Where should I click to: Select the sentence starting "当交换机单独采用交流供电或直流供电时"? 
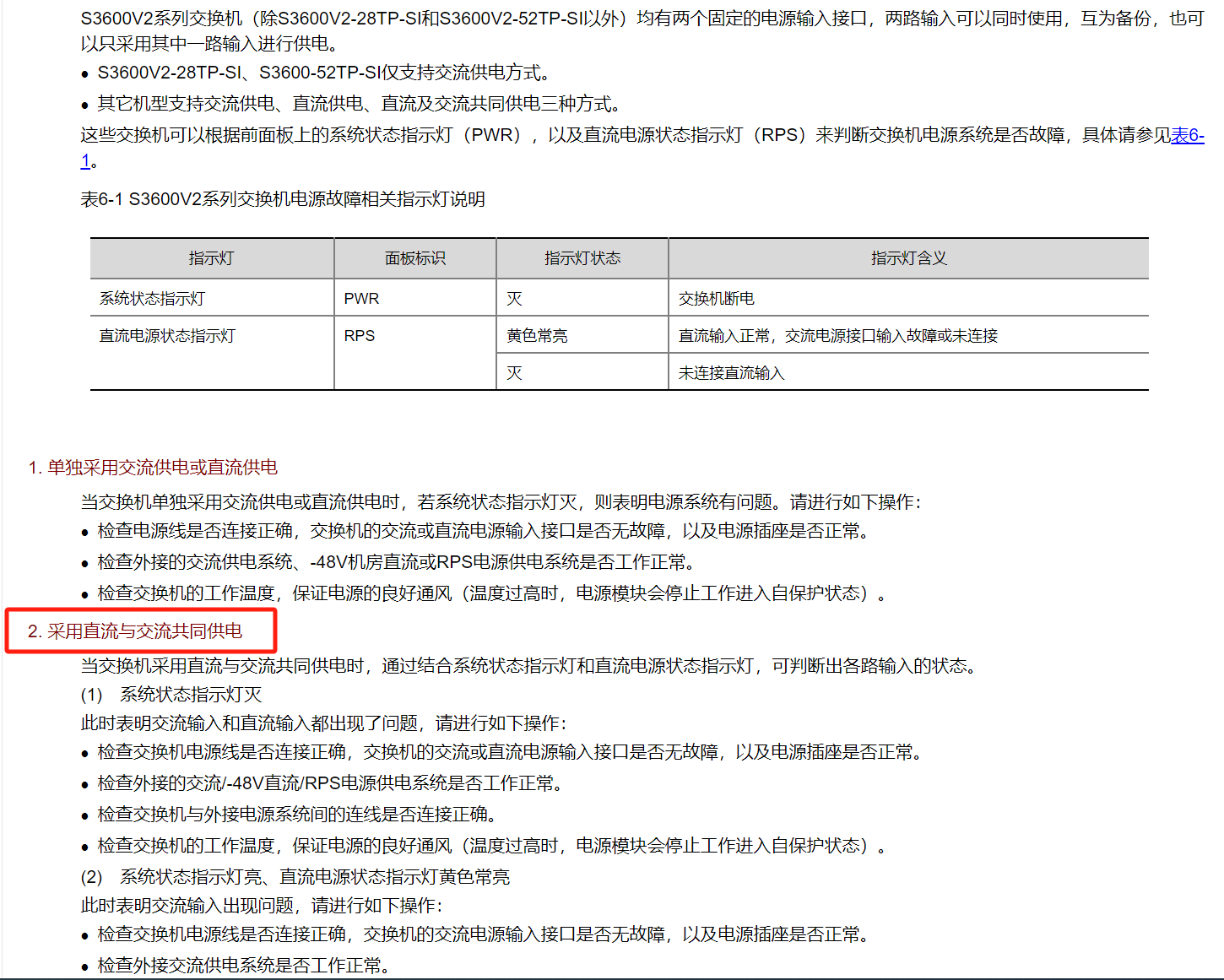[501, 502]
